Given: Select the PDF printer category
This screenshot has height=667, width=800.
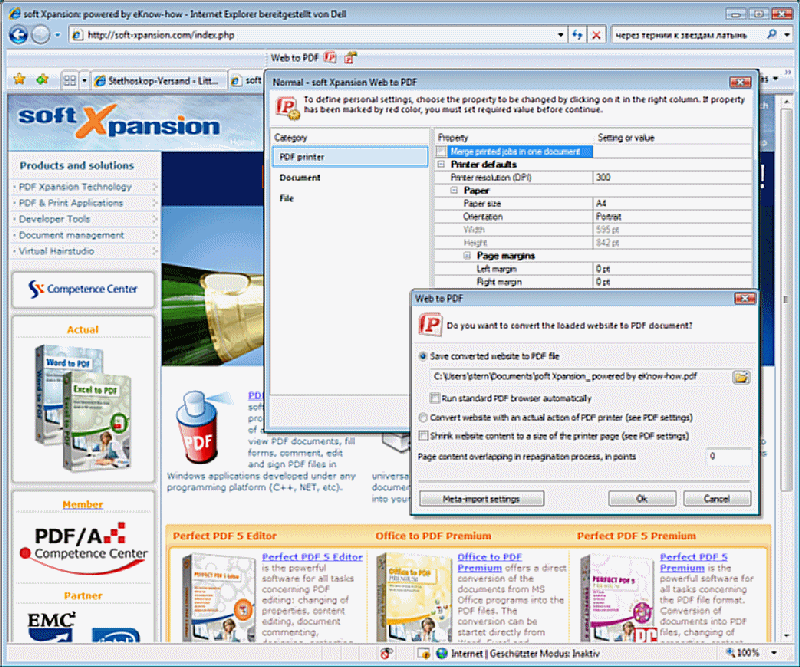Looking at the screenshot, I should point(350,157).
